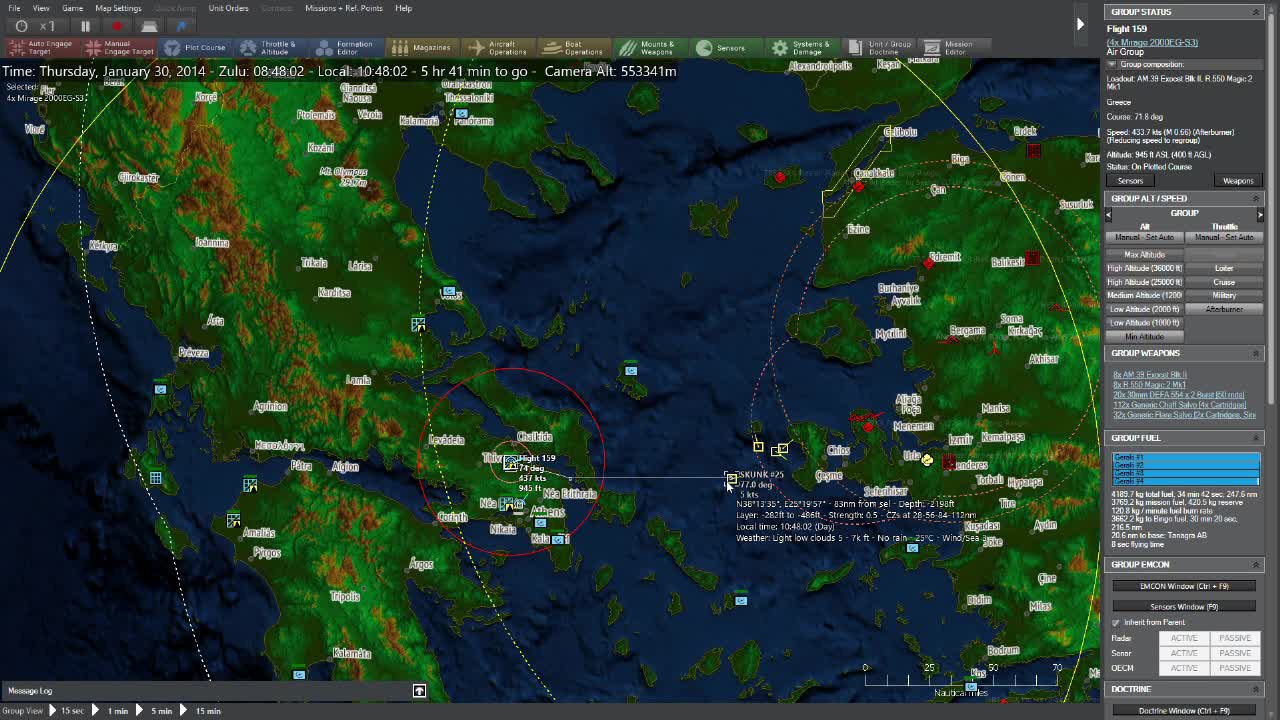Open Unit / Group Doctrine
The width and height of the screenshot is (1280, 720).
tap(880, 47)
